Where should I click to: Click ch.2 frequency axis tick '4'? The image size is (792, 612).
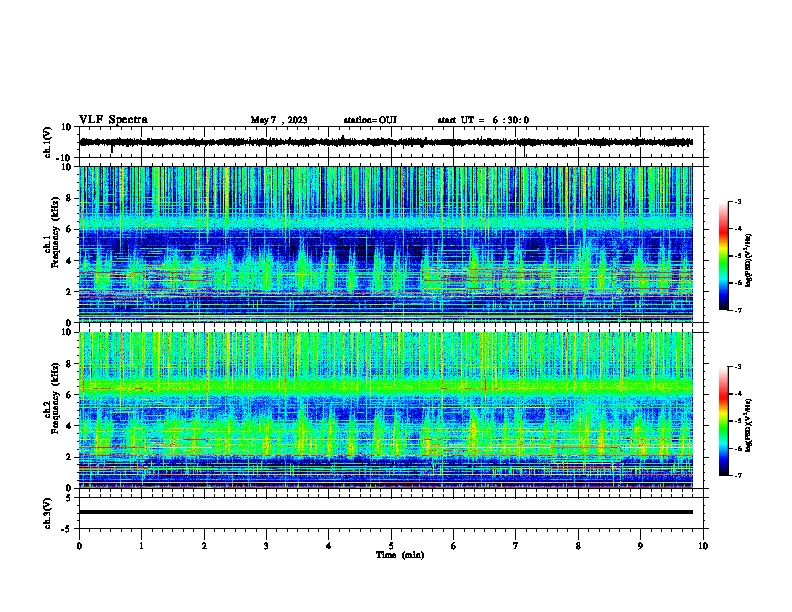[69, 426]
